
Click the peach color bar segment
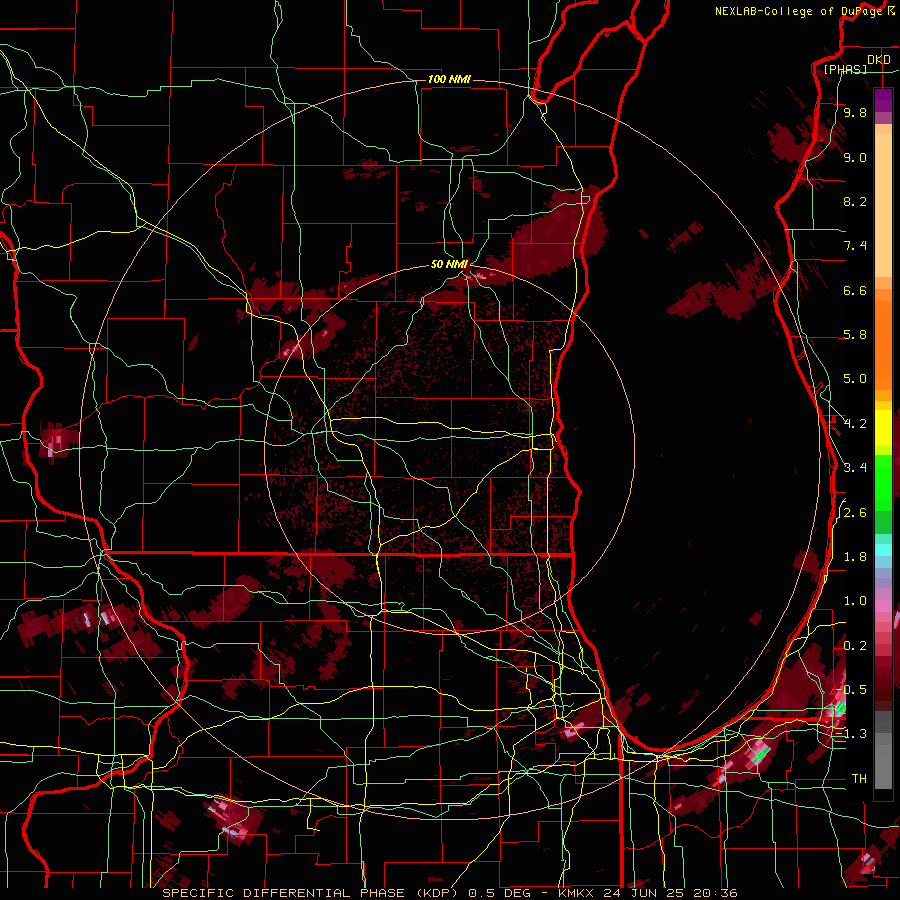[x=883, y=205]
